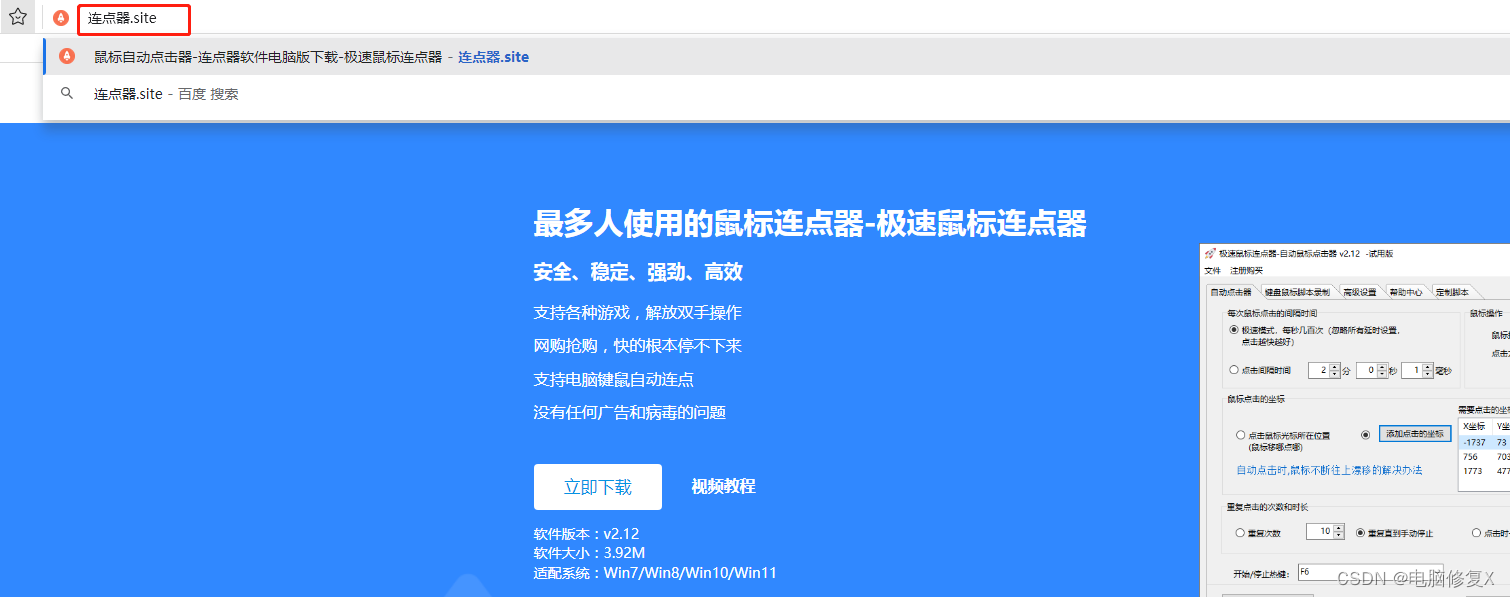Click the 软件版本：v2.12 line

click(x=586, y=534)
